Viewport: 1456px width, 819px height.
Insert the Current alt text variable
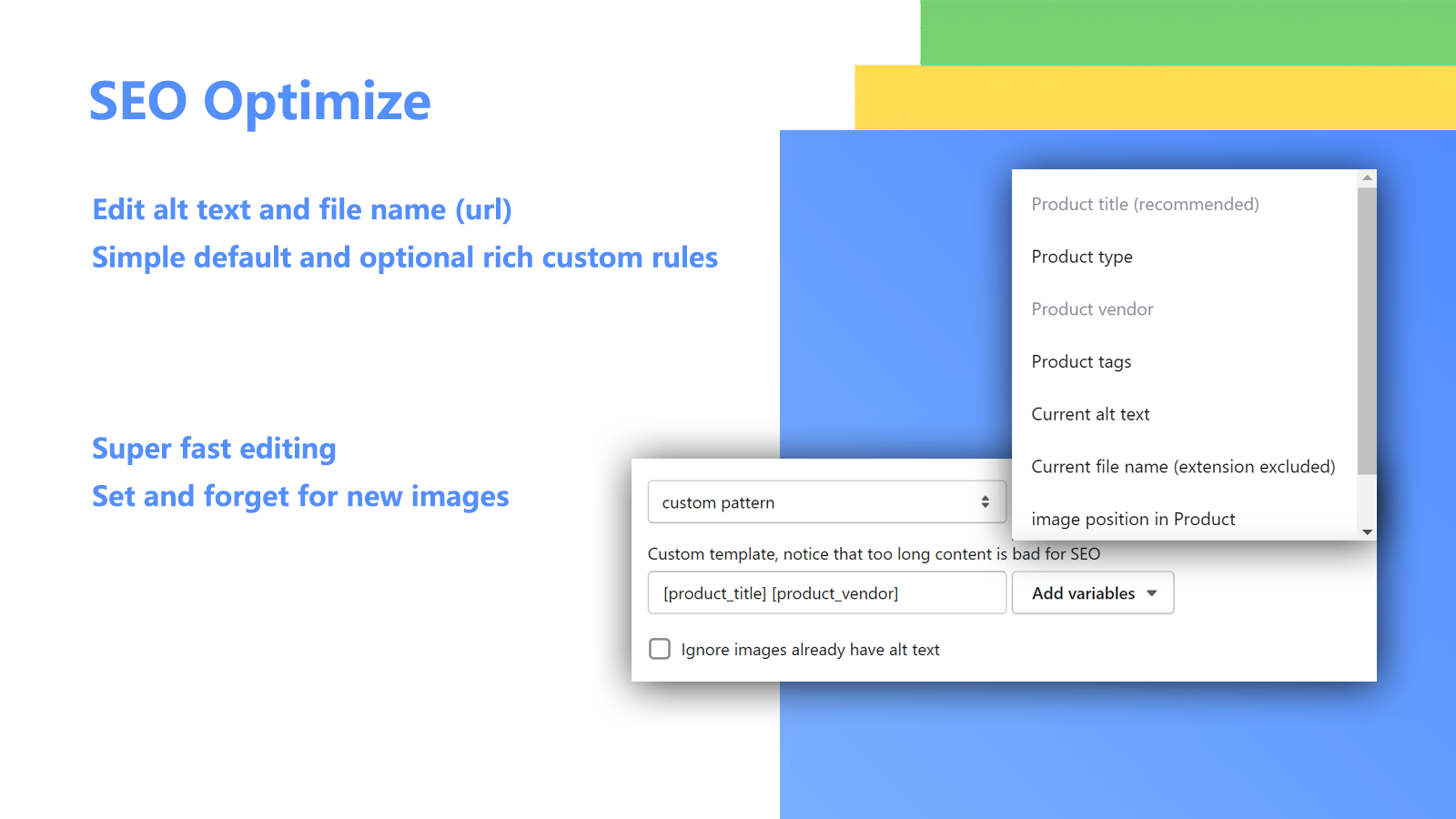[x=1090, y=415]
